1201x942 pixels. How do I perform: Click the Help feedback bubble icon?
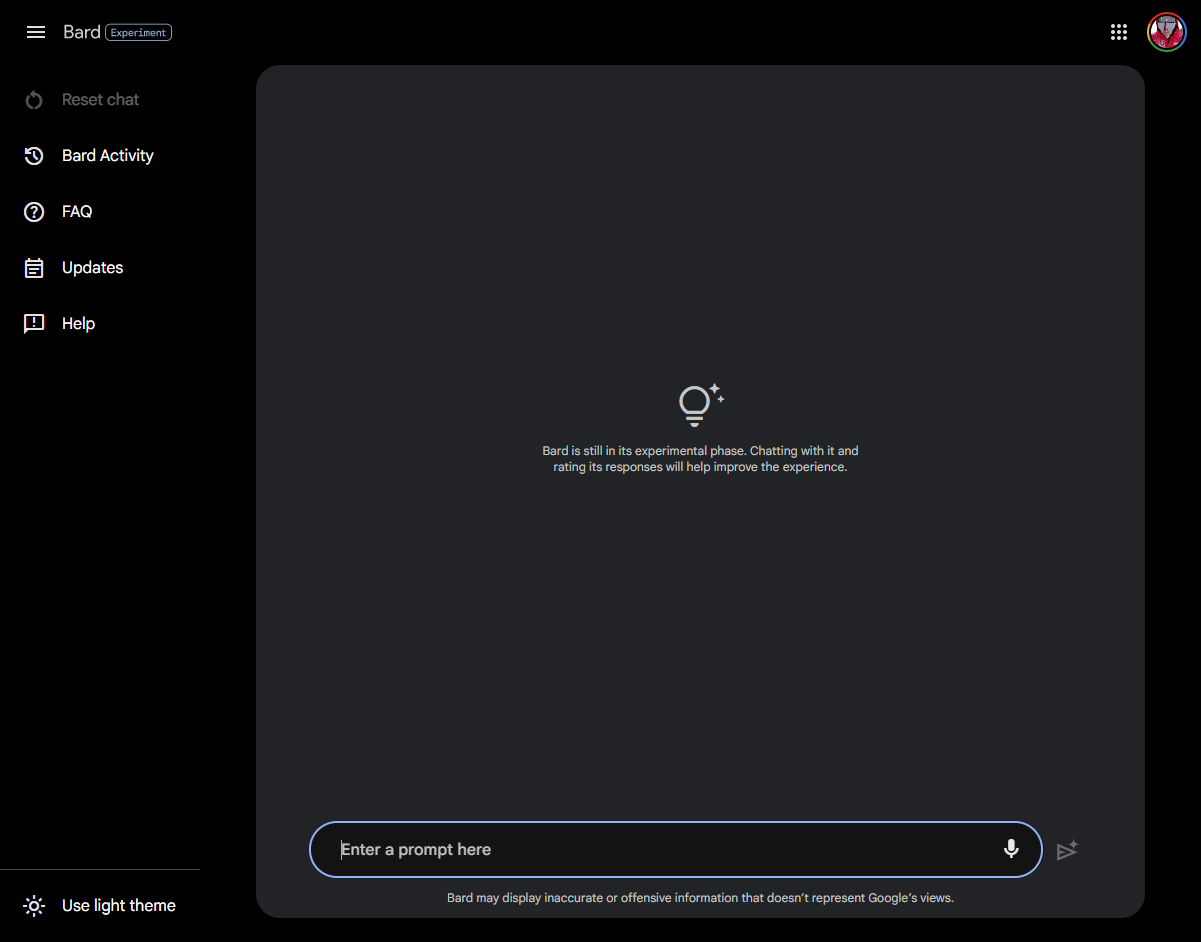tap(34, 324)
